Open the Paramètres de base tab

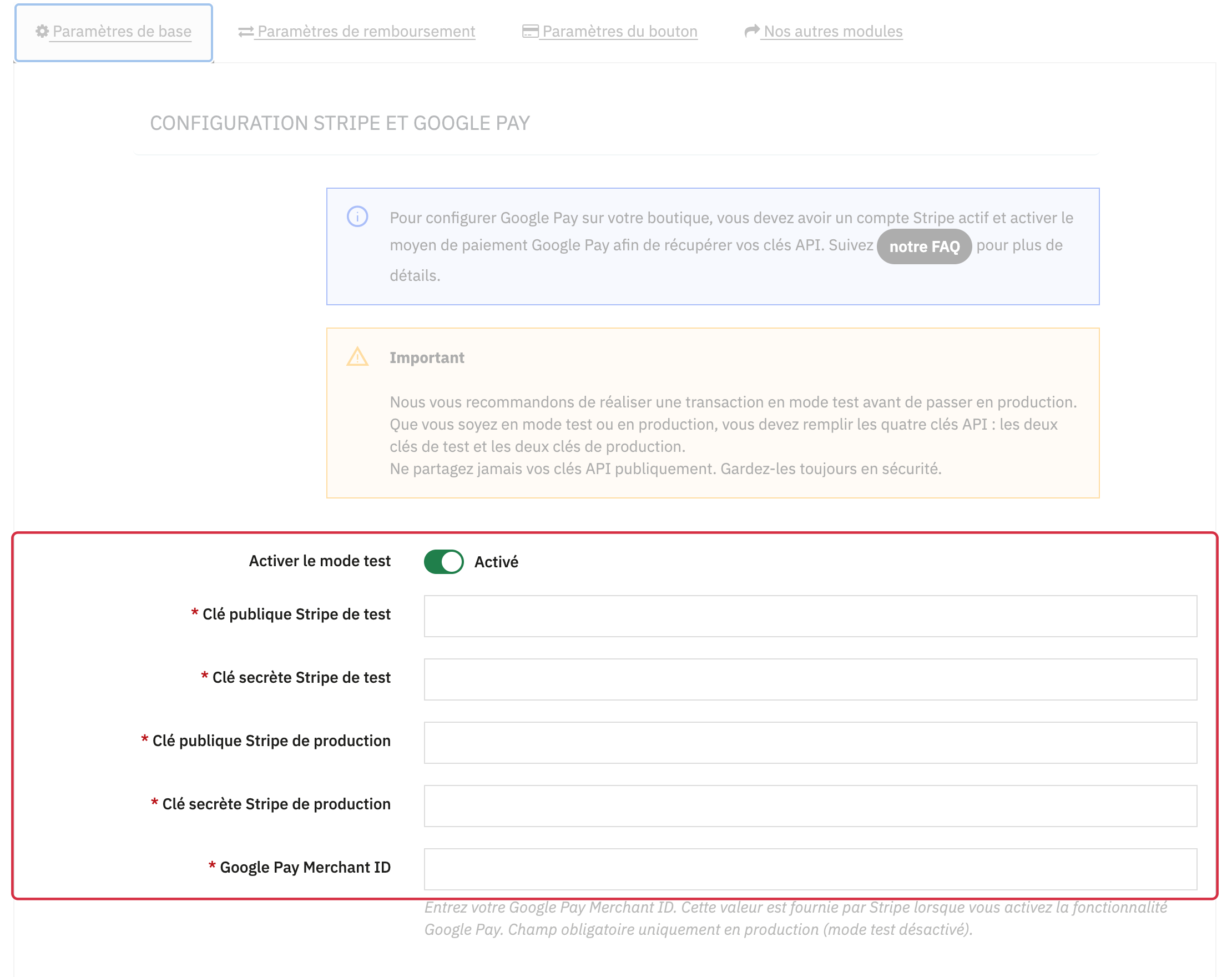pyautogui.click(x=114, y=32)
